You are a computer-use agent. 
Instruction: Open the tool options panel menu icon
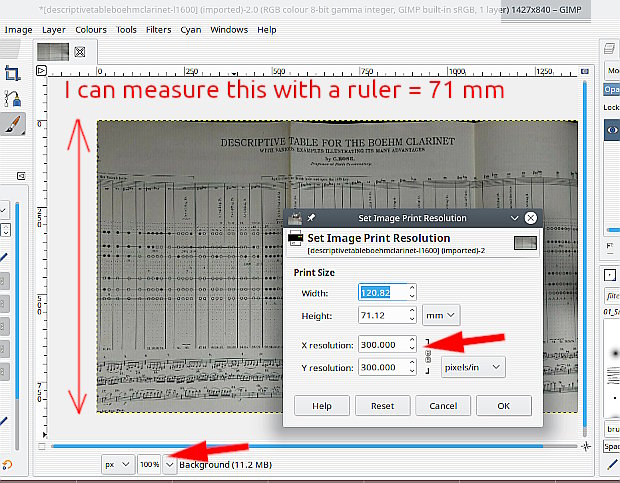coord(21,176)
